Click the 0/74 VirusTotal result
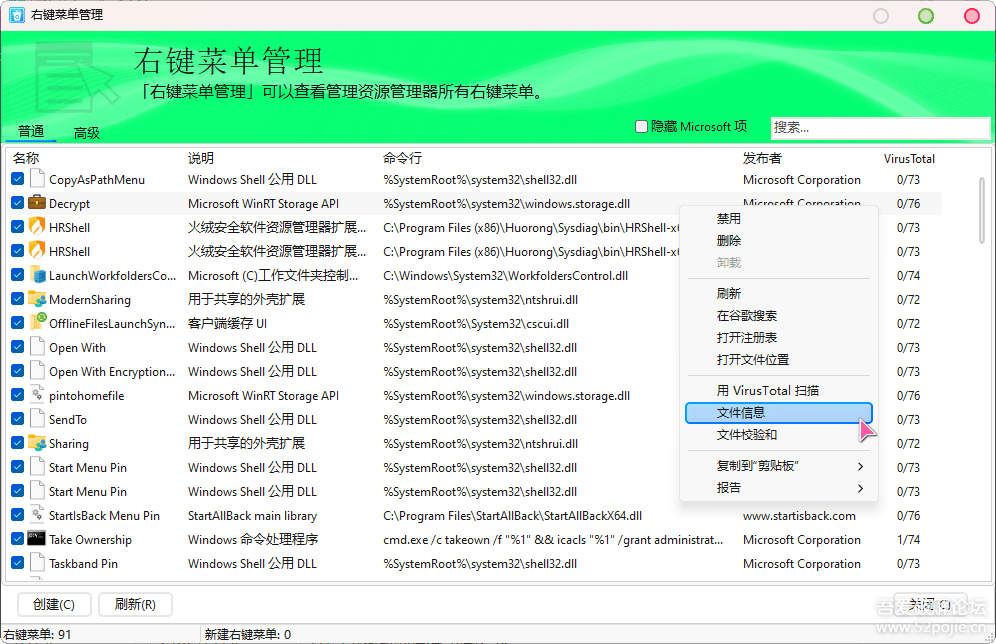Viewport: 996px width, 644px height. pyautogui.click(x=908, y=276)
